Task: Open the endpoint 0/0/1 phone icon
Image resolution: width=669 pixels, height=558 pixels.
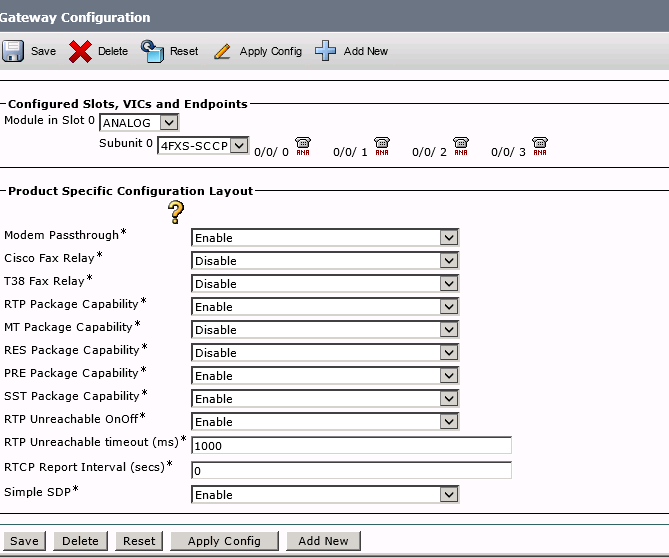Action: [382, 146]
